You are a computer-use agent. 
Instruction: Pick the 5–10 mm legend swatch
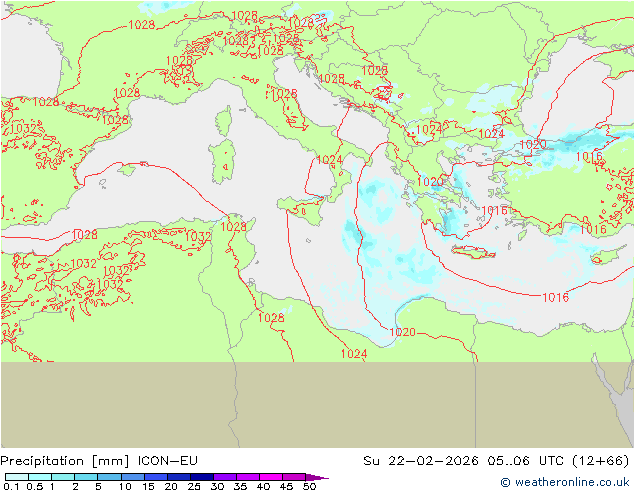click(x=109, y=477)
